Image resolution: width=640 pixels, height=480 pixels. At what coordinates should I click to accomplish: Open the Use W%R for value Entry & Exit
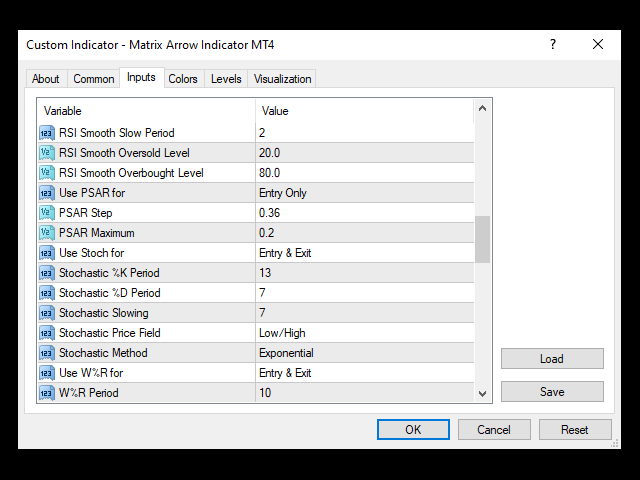(x=365, y=373)
